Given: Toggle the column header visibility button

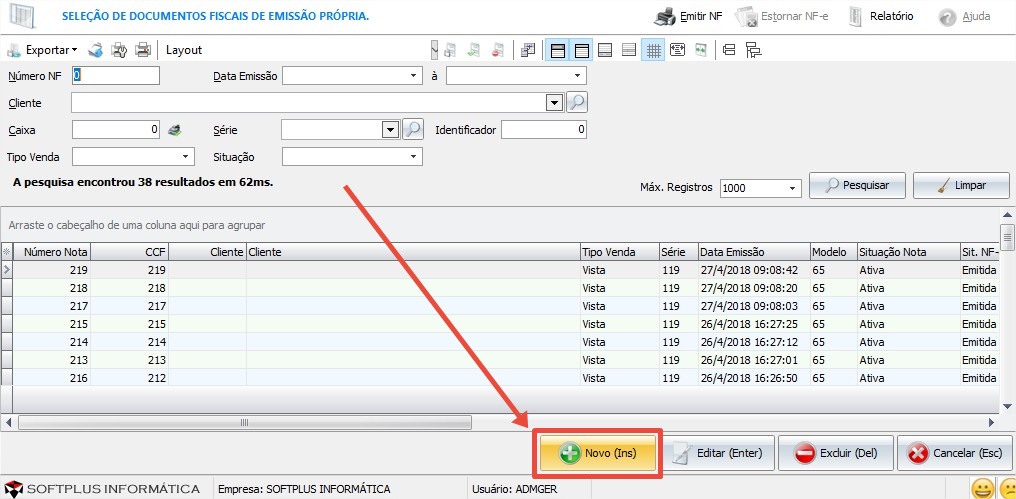Looking at the screenshot, I should pyautogui.click(x=582, y=50).
